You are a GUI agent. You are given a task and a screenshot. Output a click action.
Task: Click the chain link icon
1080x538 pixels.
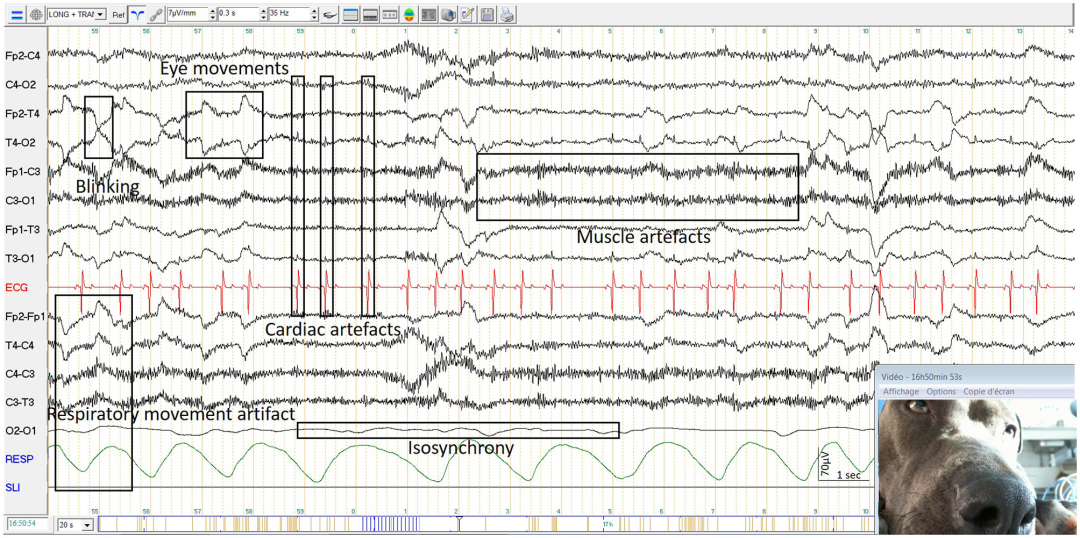point(154,15)
